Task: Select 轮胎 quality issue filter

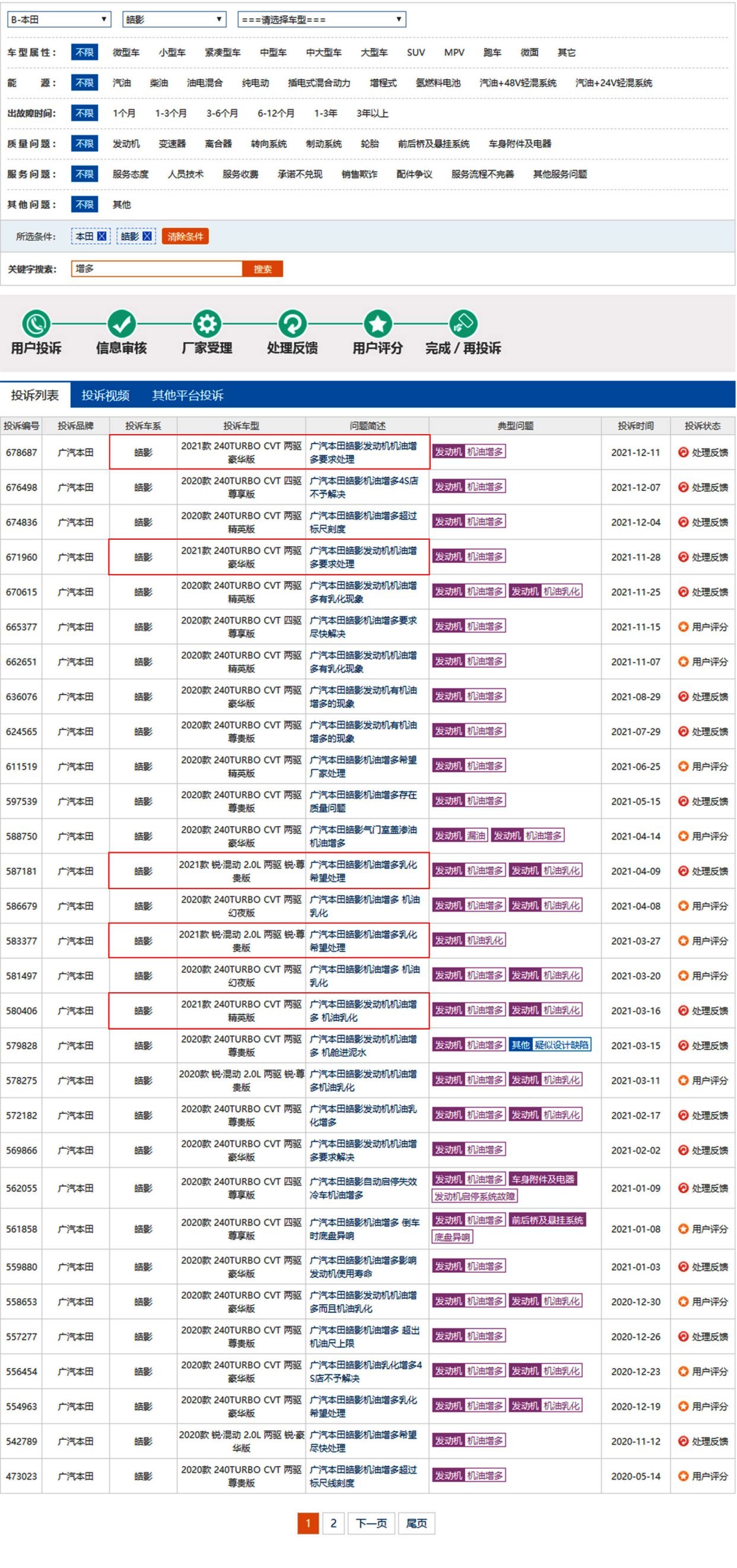Action: point(370,144)
